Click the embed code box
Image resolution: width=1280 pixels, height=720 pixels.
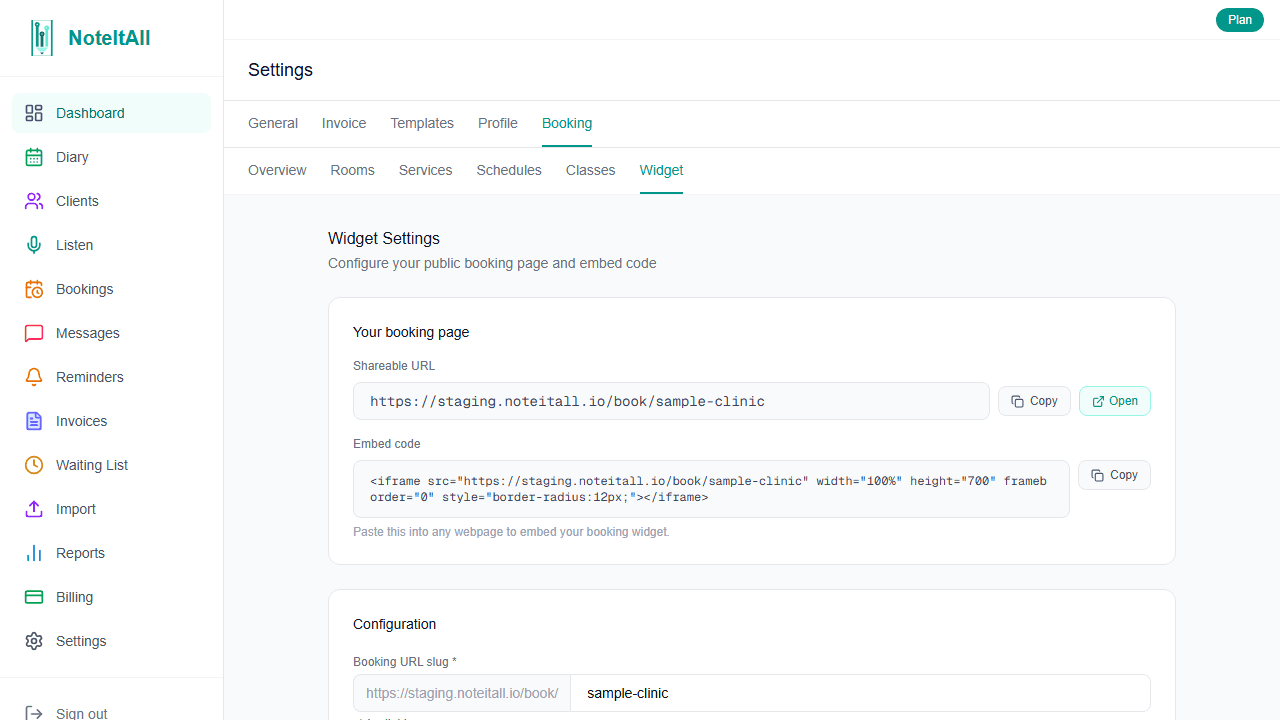[711, 489]
